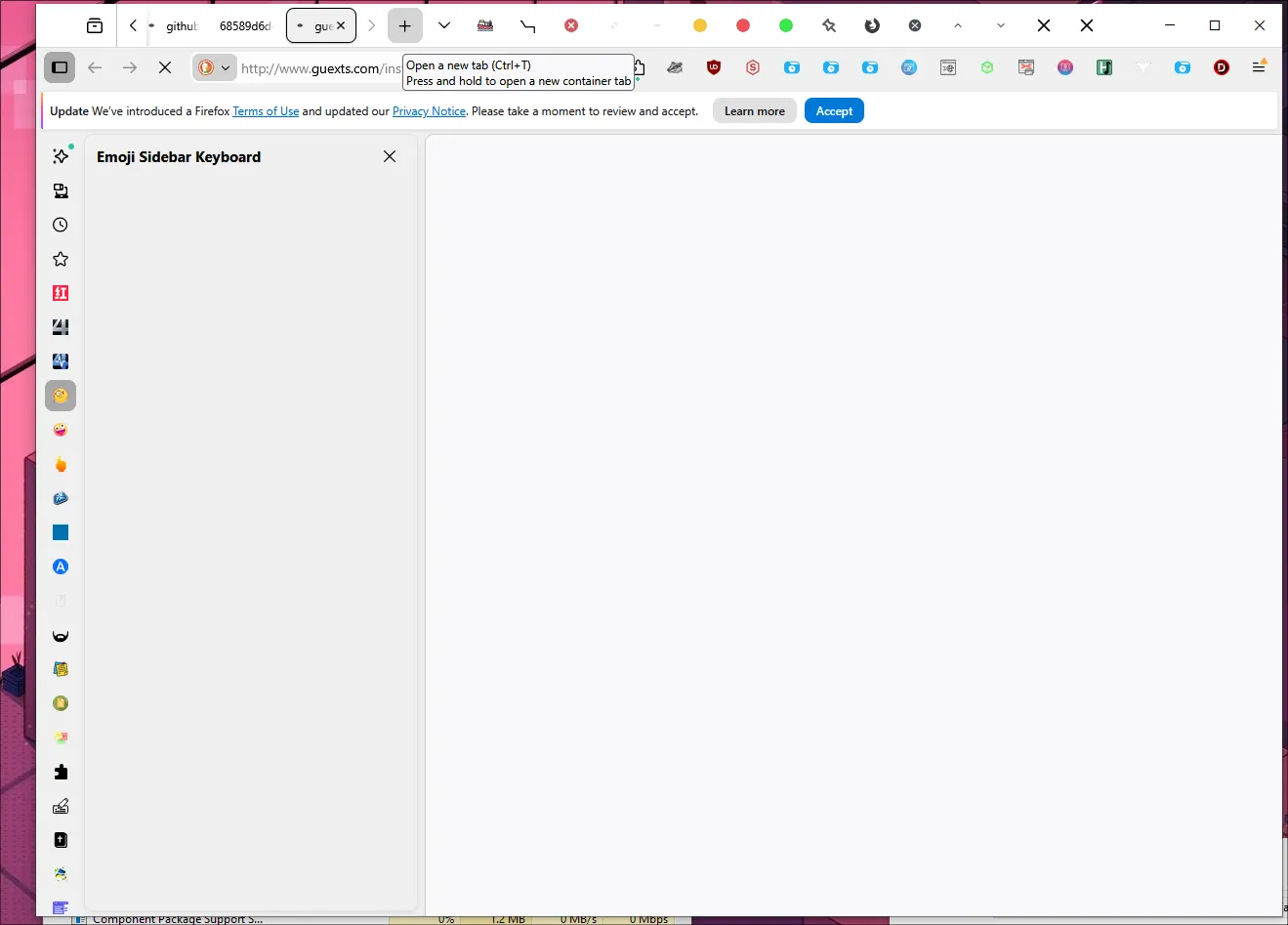The image size is (1288, 925).
Task: Switch to the github tab
Action: (x=181, y=25)
